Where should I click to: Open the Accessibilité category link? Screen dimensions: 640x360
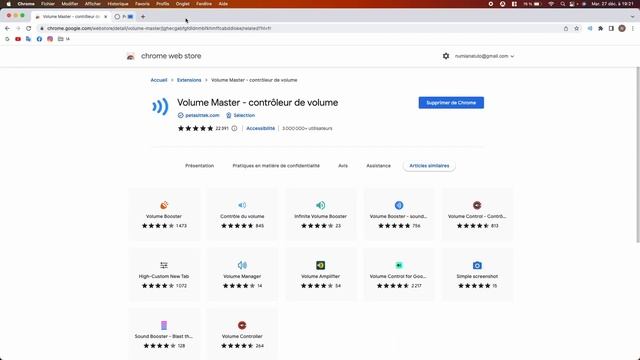(260, 128)
